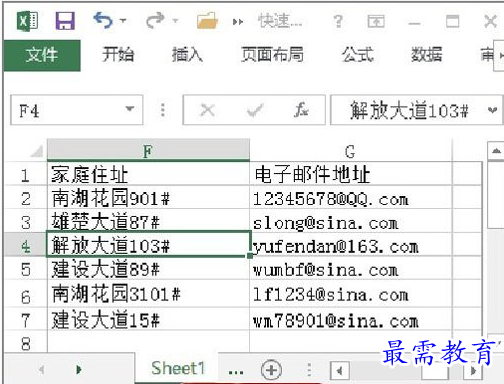Select row 7 header
This screenshot has height=384, width=504.
(26, 320)
